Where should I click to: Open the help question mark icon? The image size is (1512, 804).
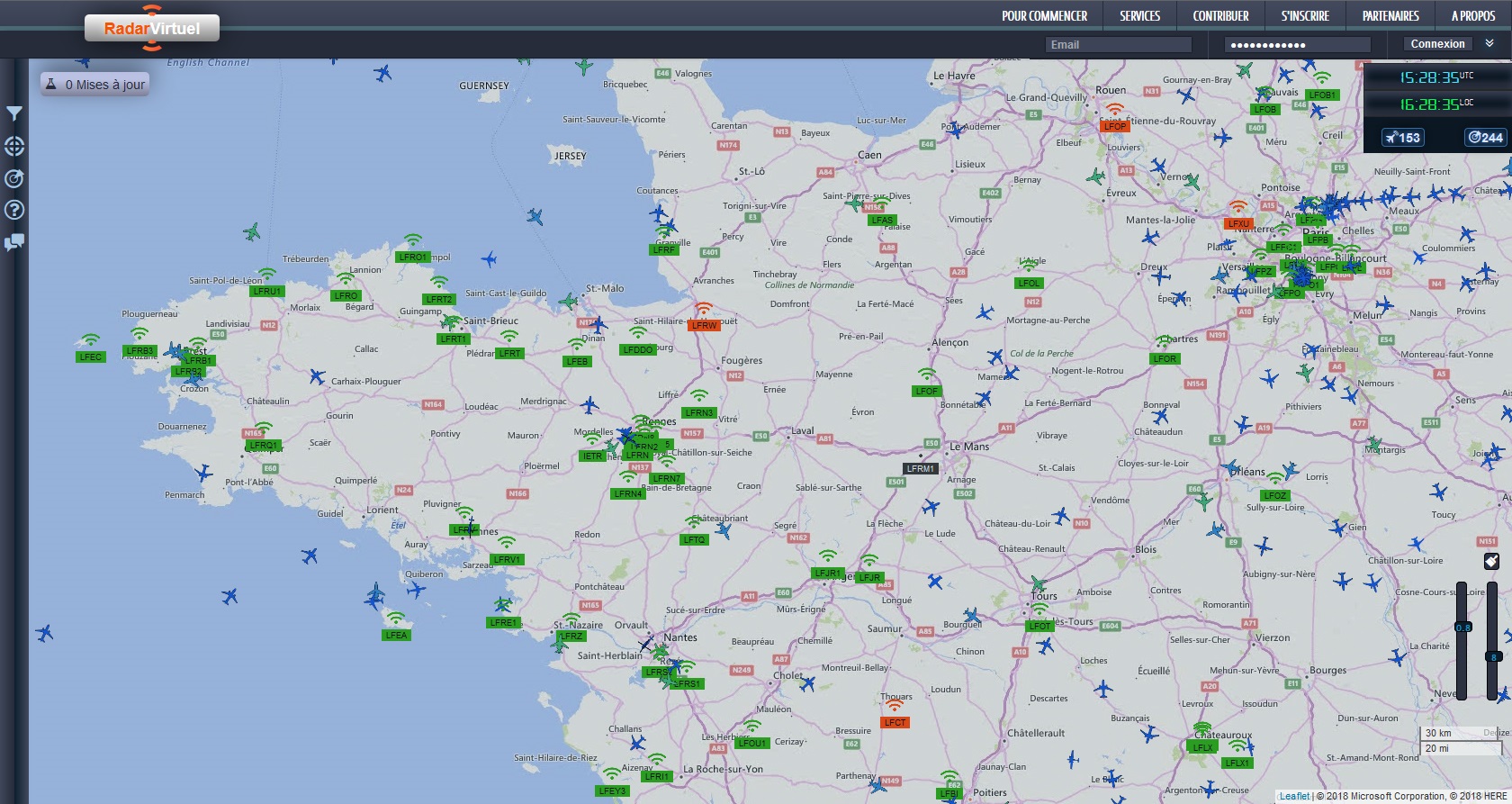click(14, 210)
